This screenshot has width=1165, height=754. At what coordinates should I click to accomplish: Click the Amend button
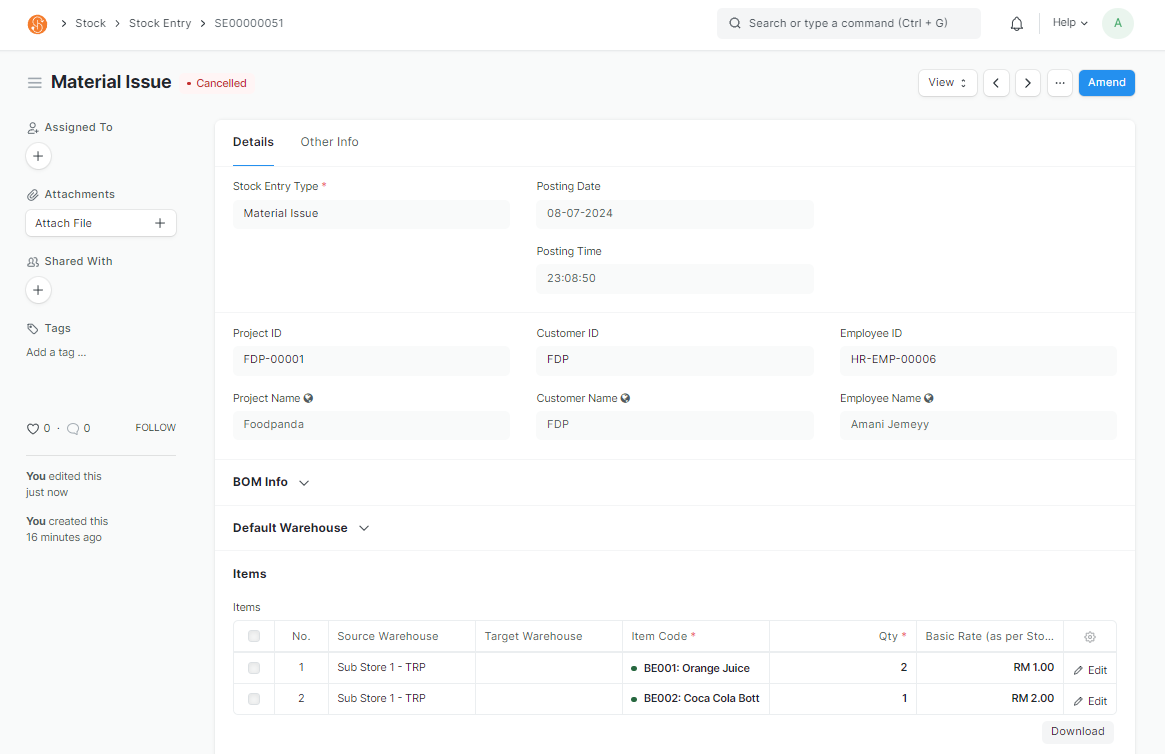tap(1106, 82)
